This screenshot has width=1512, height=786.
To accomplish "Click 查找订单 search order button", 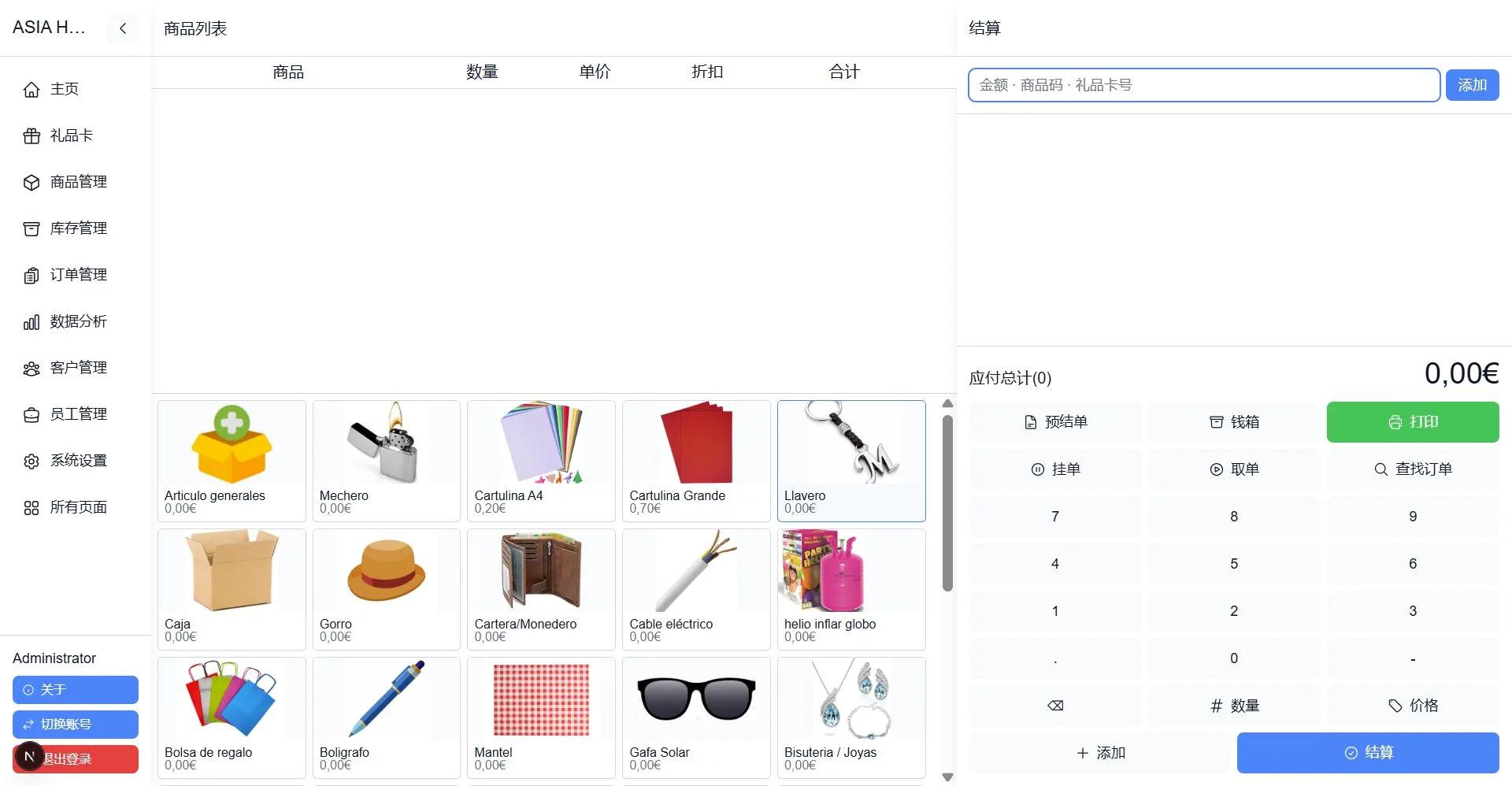I will (1413, 469).
